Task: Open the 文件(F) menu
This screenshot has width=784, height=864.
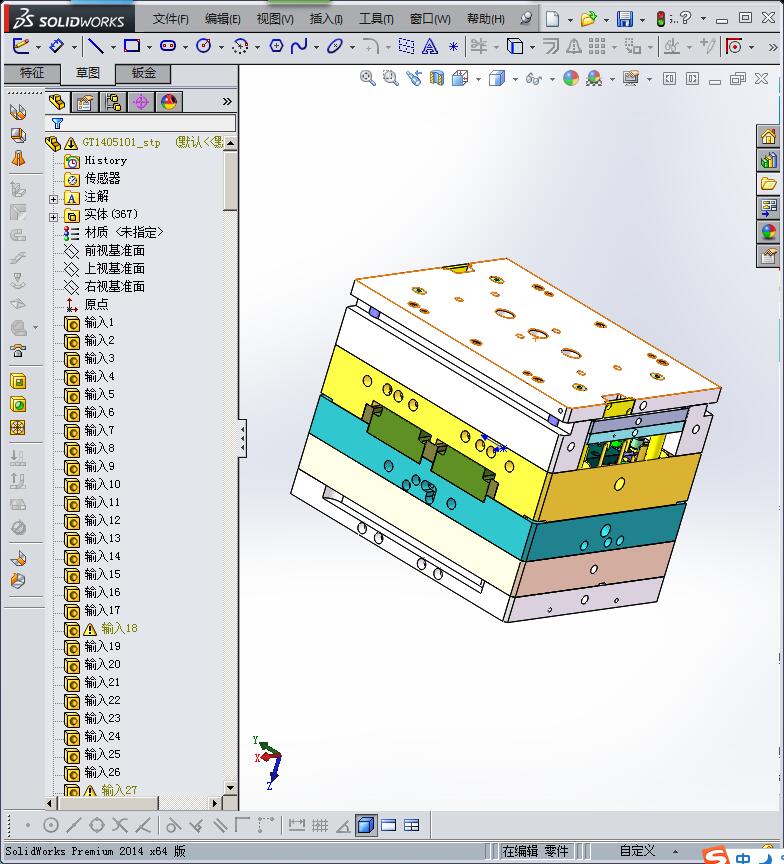Action: (x=170, y=19)
